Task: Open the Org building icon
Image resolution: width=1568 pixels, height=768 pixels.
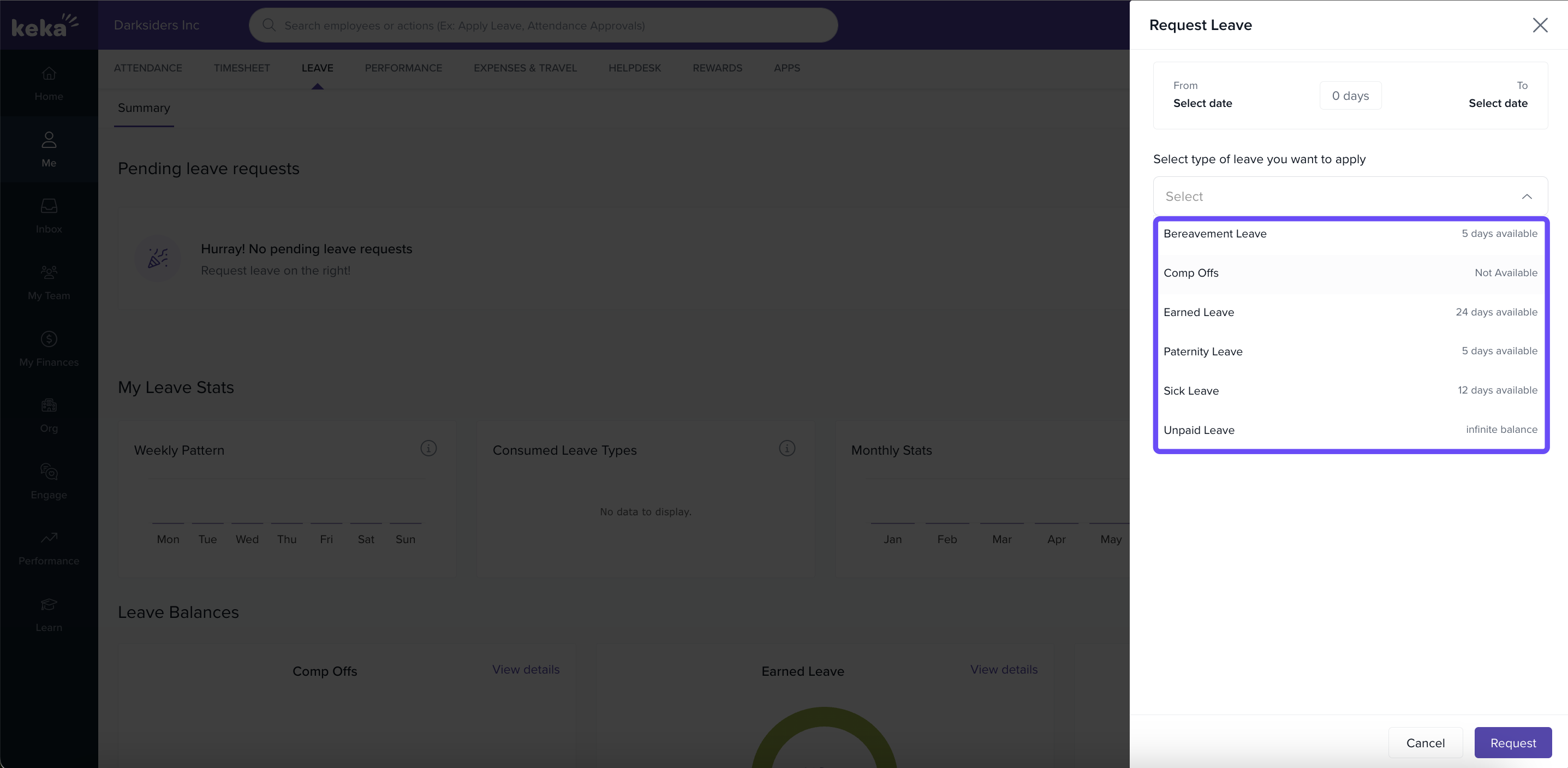Action: pos(49,406)
